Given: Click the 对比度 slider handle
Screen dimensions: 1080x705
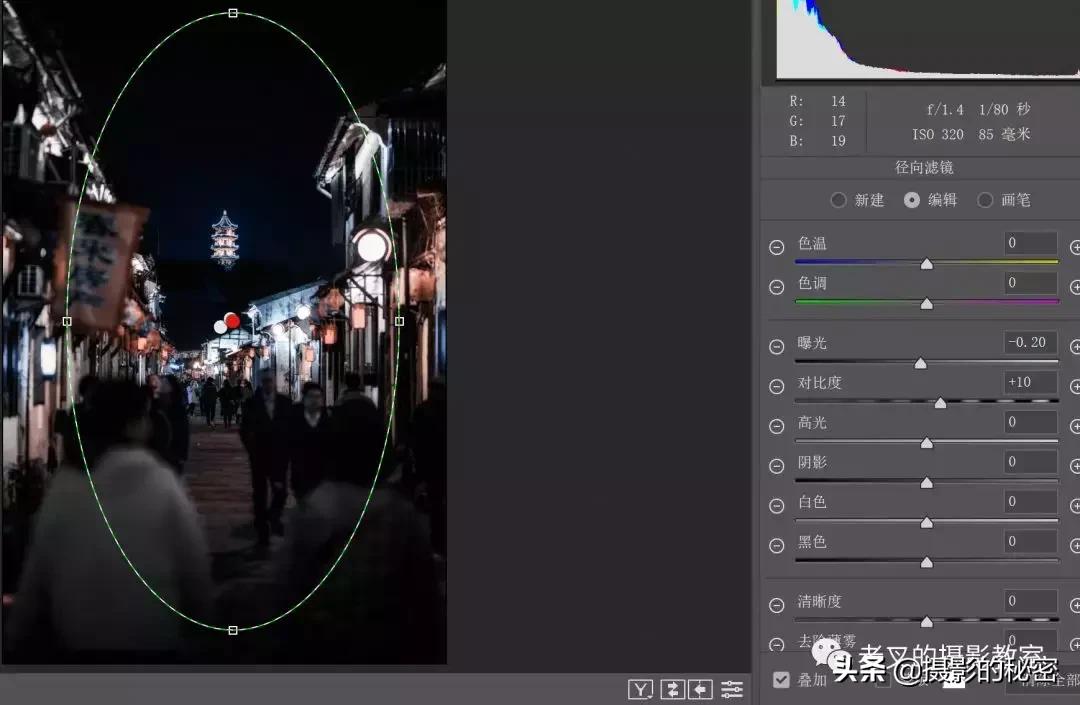Looking at the screenshot, I should pos(940,402).
